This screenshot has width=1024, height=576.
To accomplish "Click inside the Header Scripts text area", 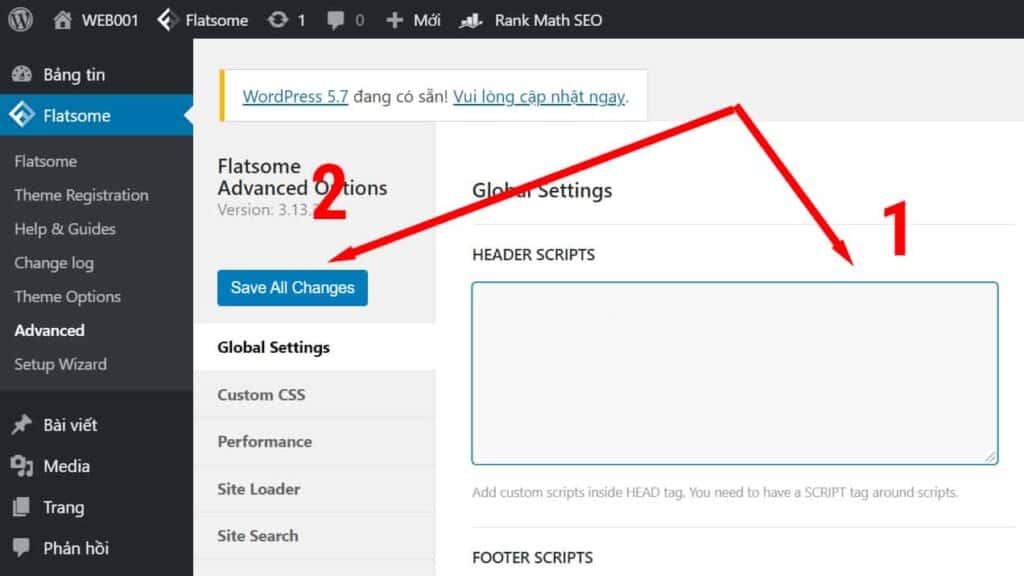I will point(734,373).
